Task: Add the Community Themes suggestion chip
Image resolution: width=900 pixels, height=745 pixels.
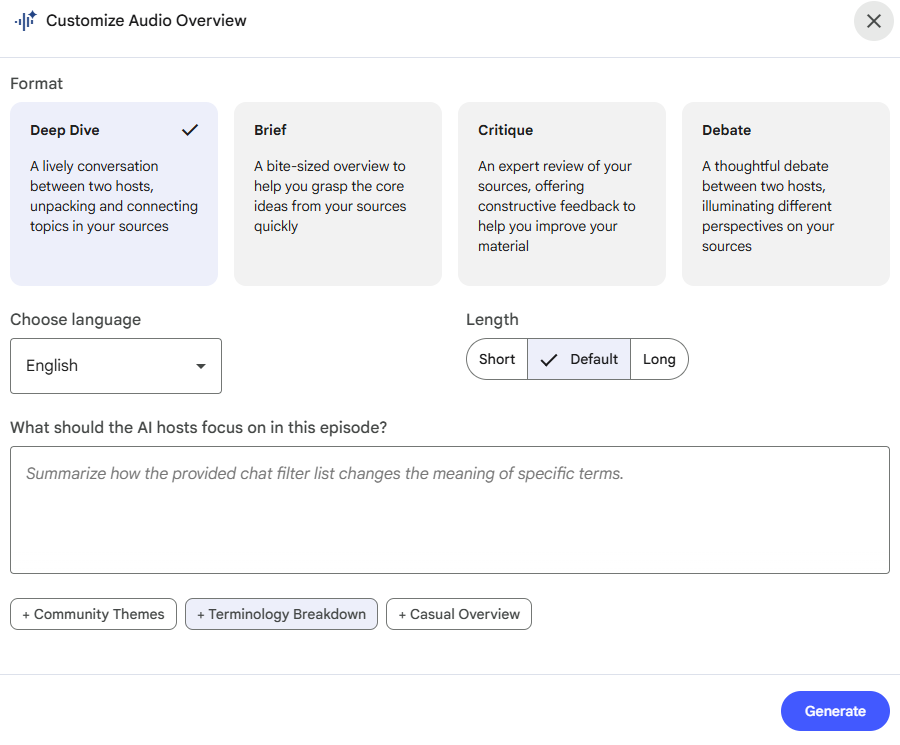Action: pos(93,614)
